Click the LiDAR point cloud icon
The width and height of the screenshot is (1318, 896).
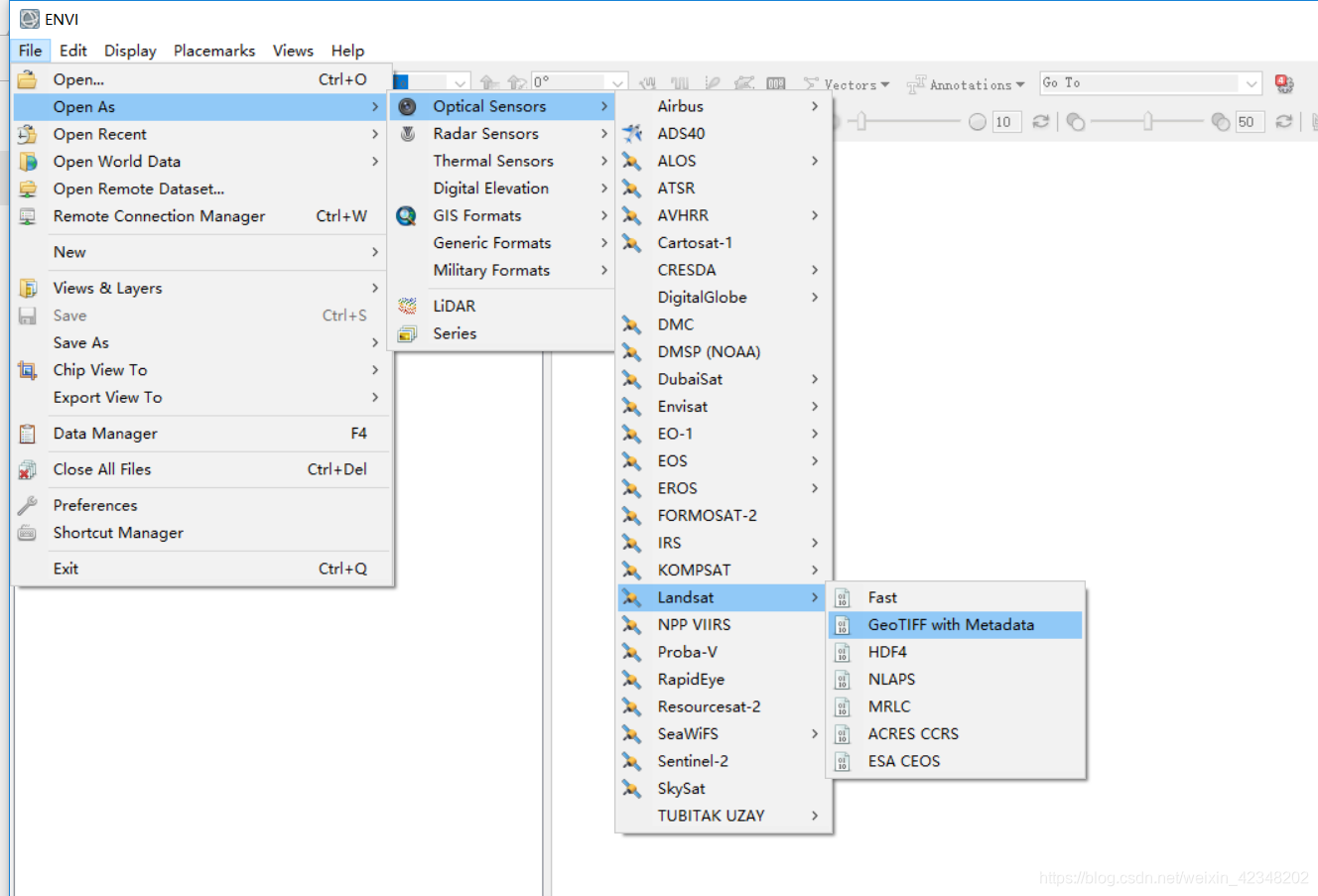click(x=407, y=306)
